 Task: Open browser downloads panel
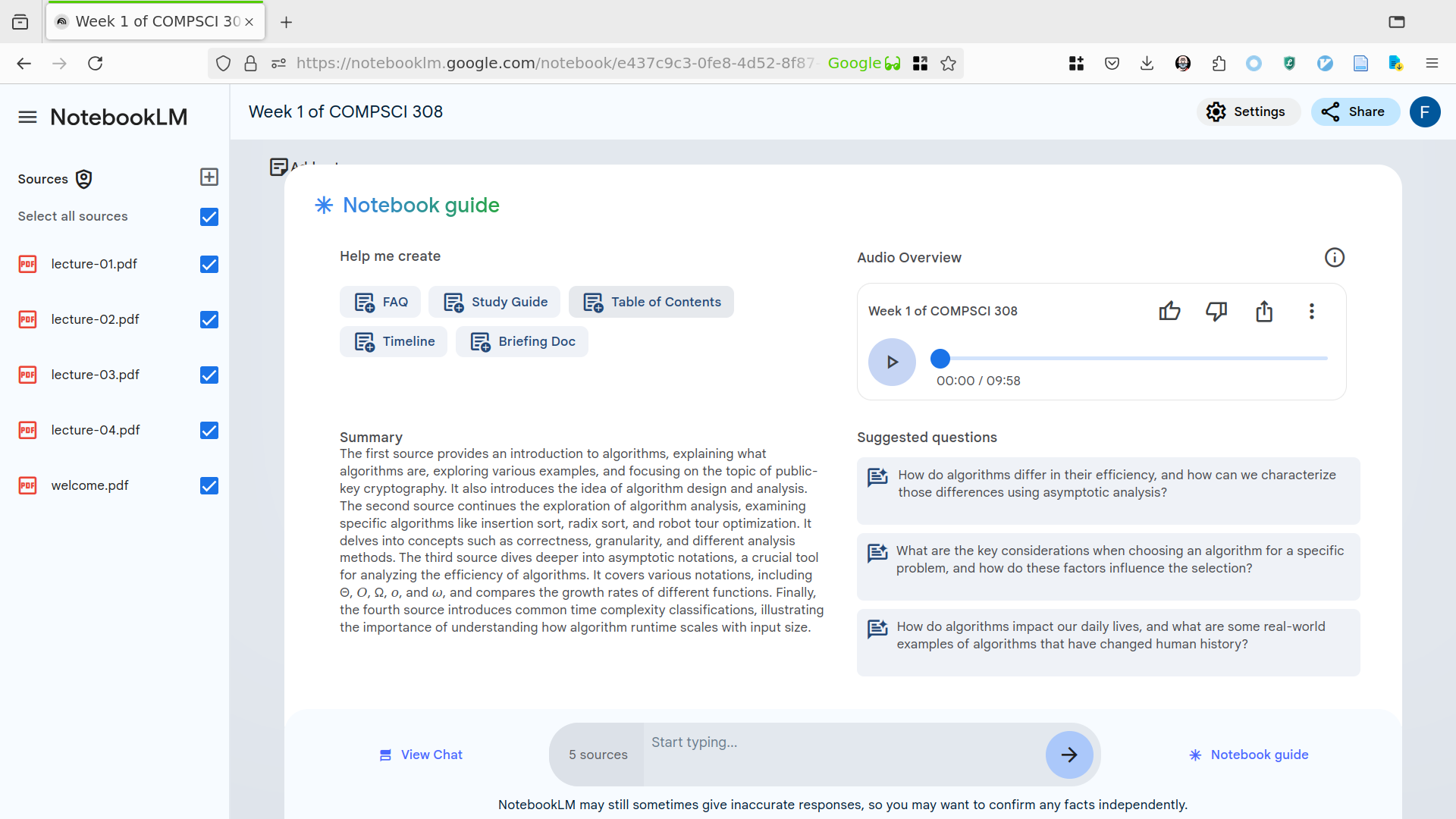click(x=1147, y=64)
